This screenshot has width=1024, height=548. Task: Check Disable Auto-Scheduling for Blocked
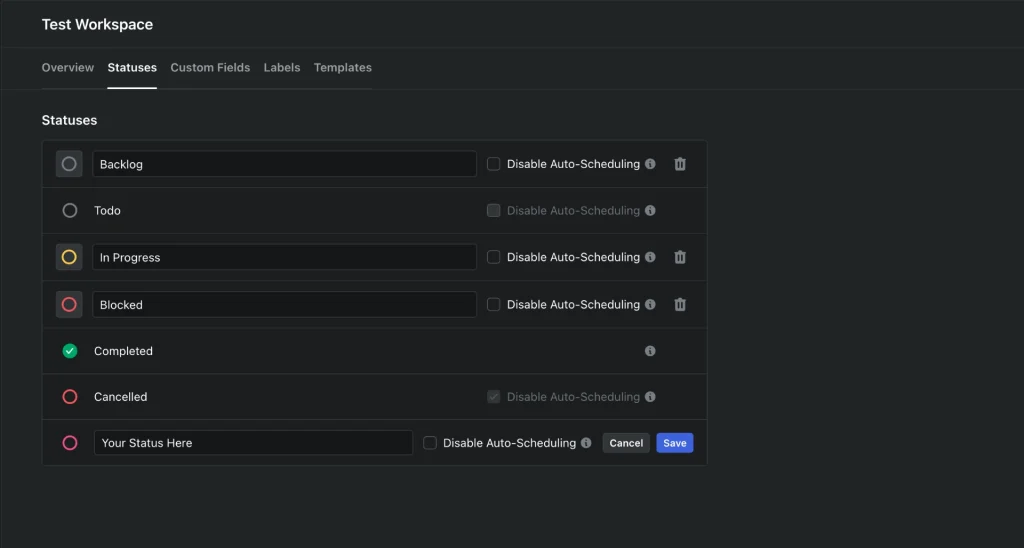(x=494, y=305)
